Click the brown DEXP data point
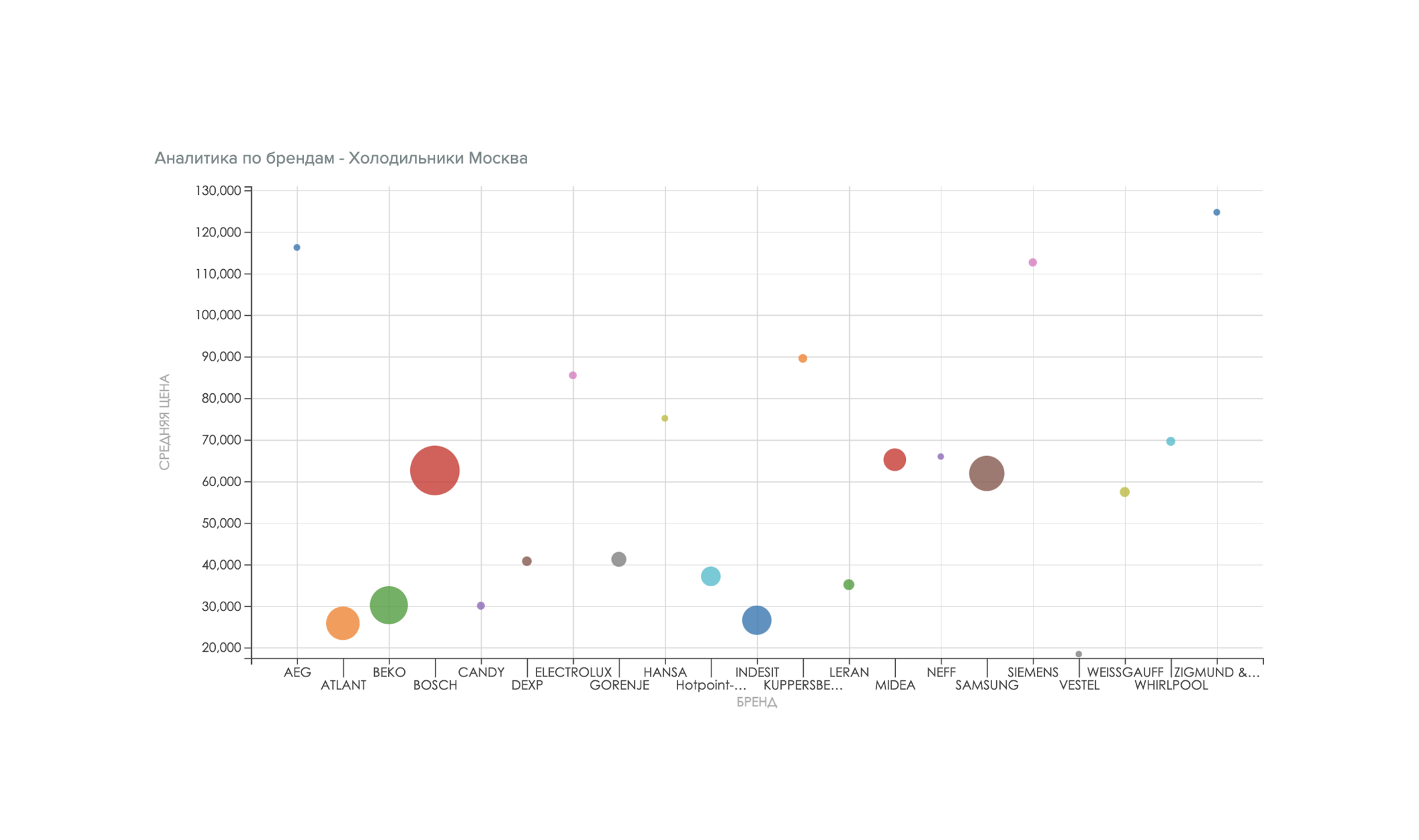Image resolution: width=1419 pixels, height=840 pixels. [x=526, y=562]
